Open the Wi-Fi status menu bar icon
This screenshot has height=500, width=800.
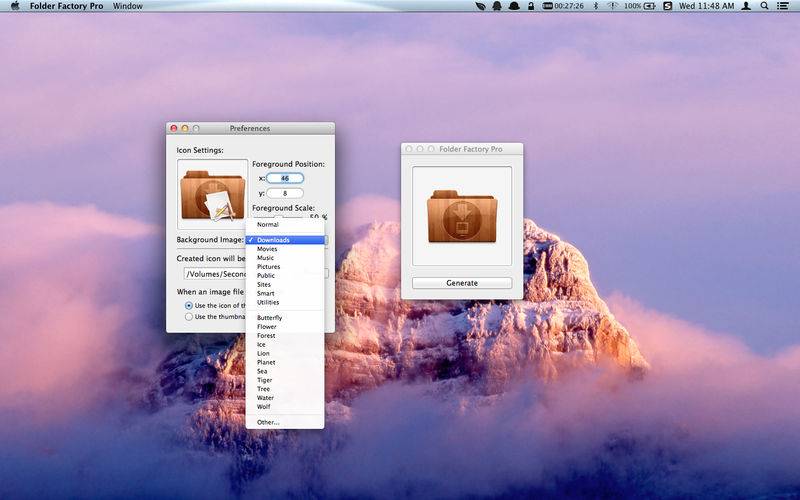(612, 6)
